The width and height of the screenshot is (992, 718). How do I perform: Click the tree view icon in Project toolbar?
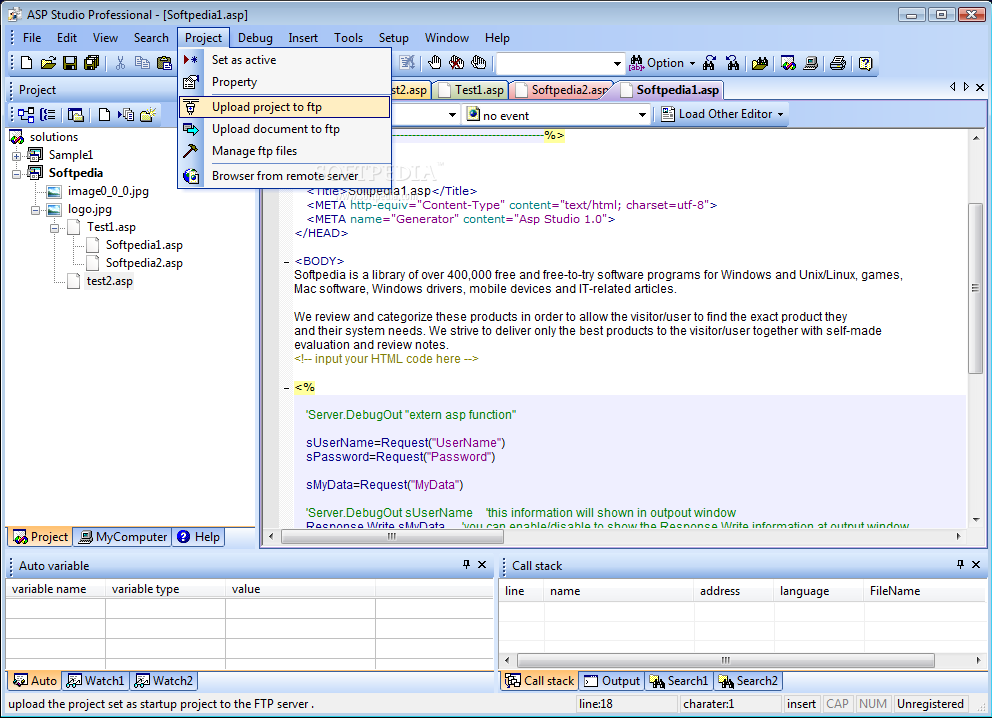click(26, 115)
